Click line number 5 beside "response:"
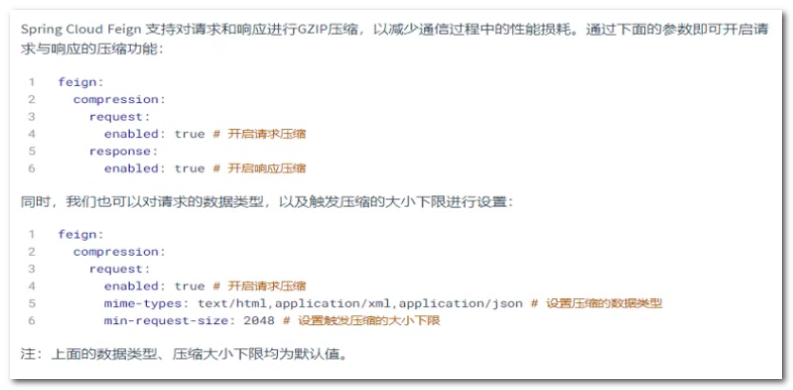 pos(32,151)
